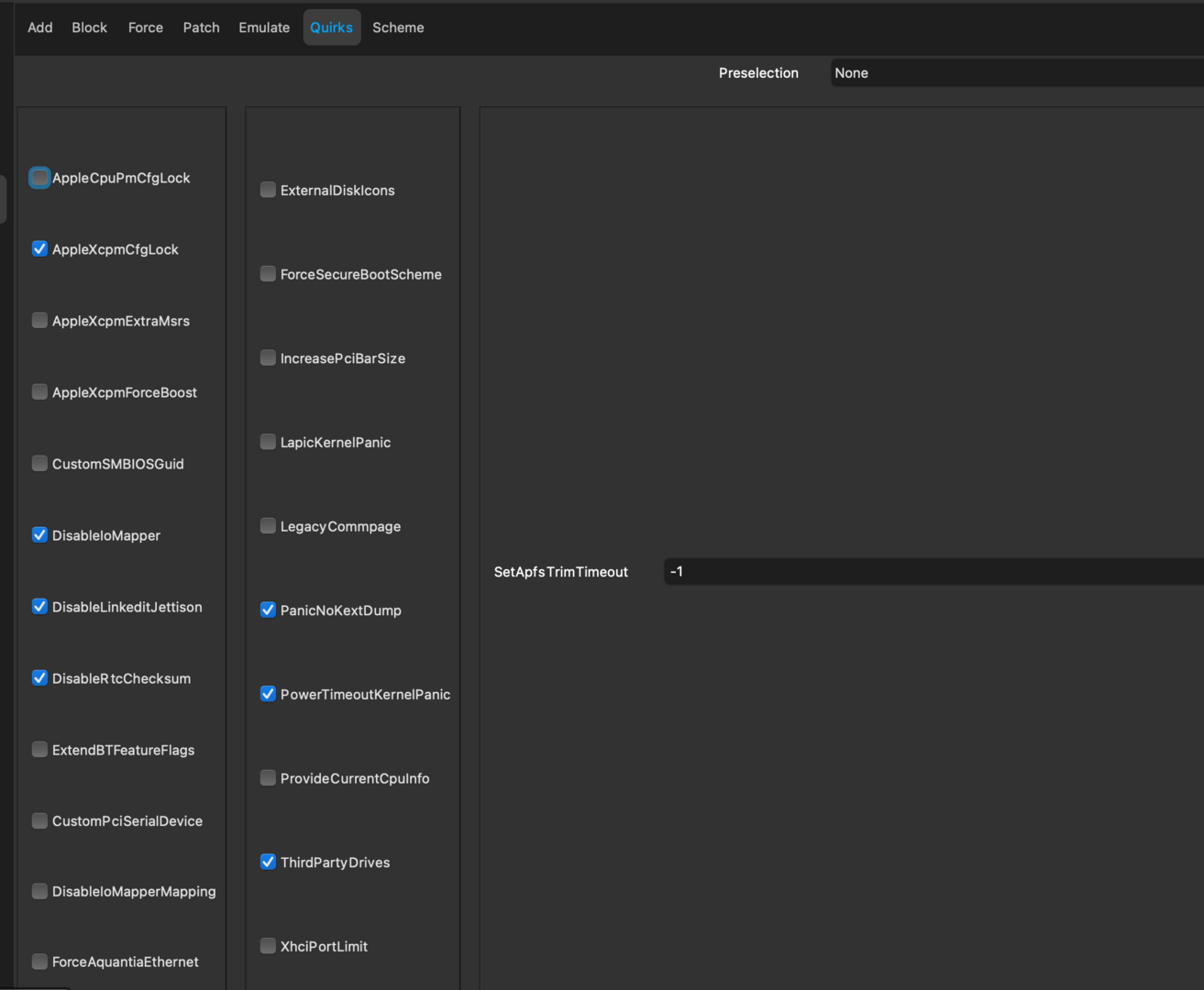Check the ProvideCurrentCpuInfo checkbox

(268, 778)
